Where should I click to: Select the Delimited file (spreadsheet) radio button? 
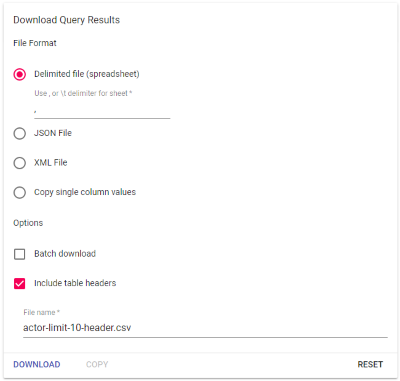pos(19,74)
